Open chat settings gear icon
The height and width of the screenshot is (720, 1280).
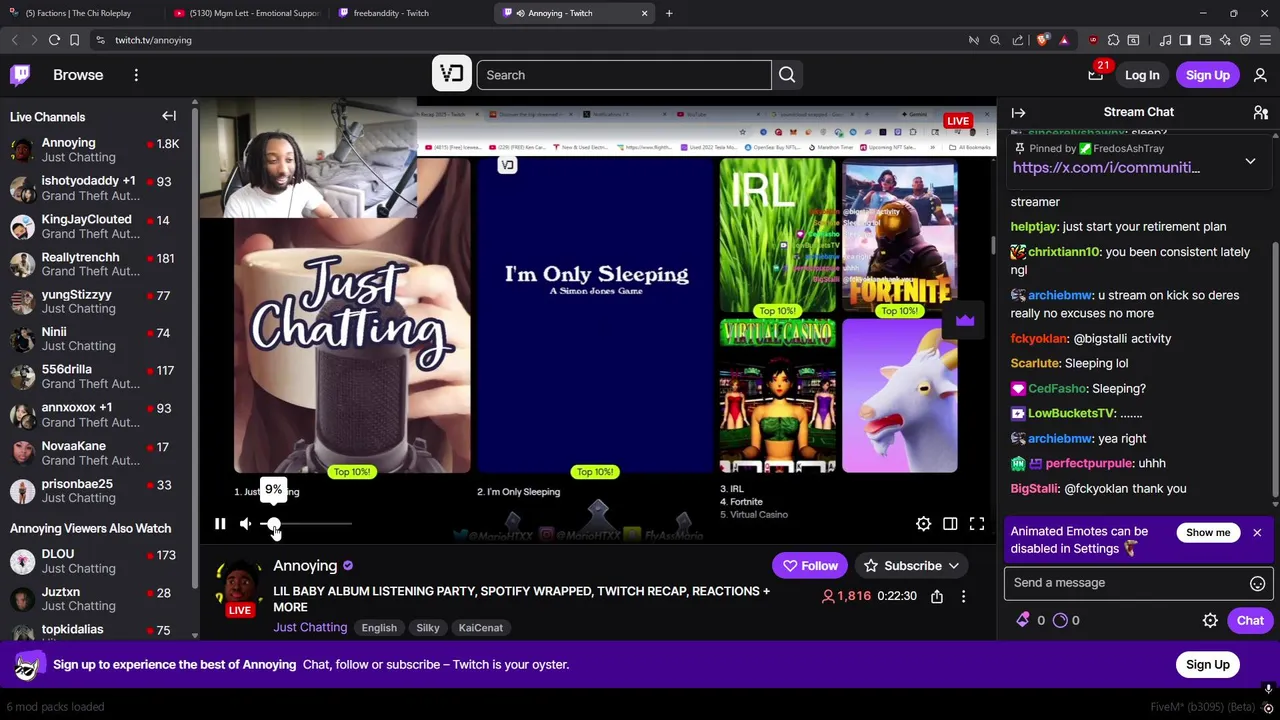(x=1210, y=621)
